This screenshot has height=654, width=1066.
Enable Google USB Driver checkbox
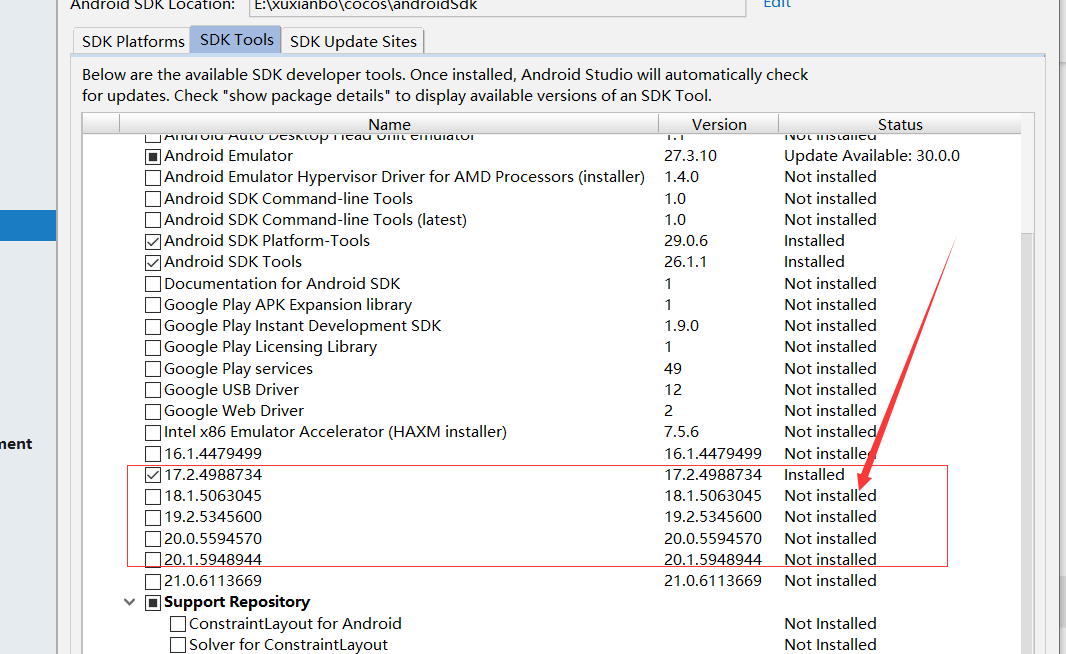pyautogui.click(x=153, y=390)
